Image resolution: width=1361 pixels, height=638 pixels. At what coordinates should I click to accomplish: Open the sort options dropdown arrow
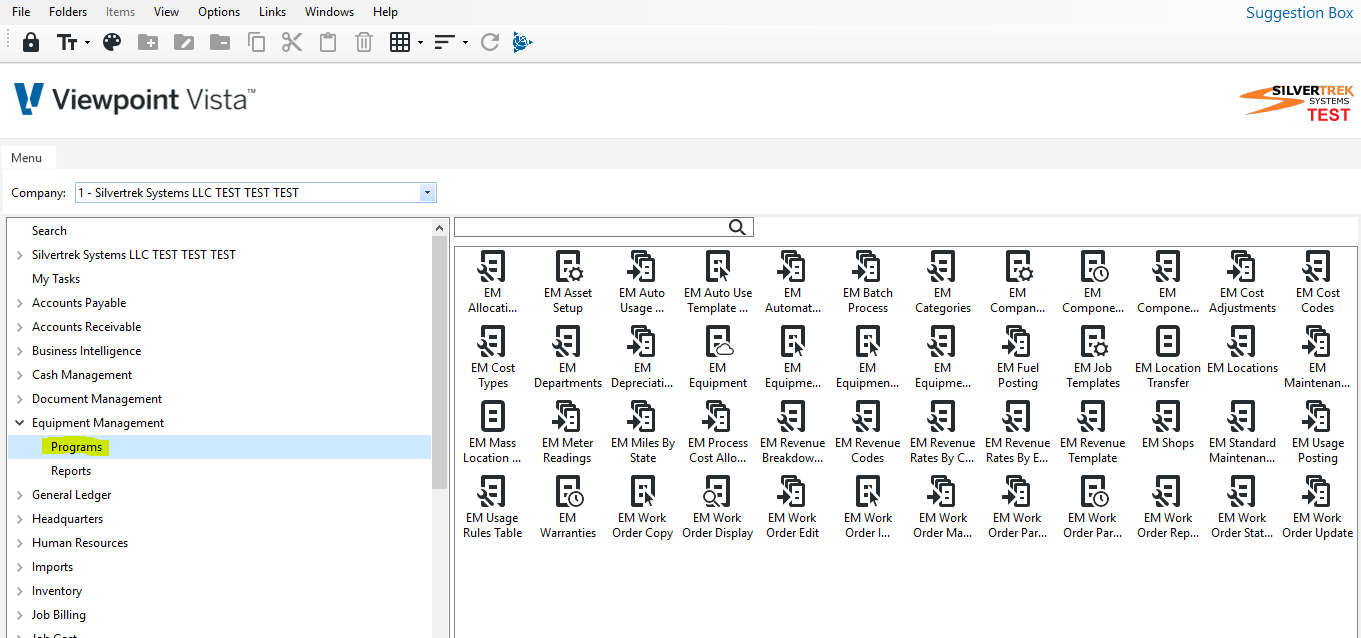465,42
